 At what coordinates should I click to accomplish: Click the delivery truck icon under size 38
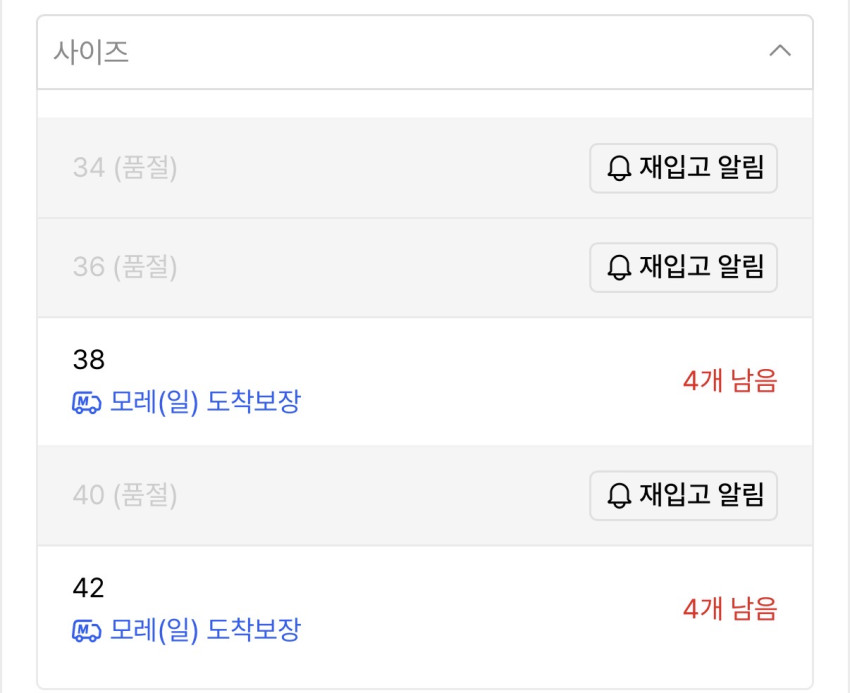click(x=87, y=403)
